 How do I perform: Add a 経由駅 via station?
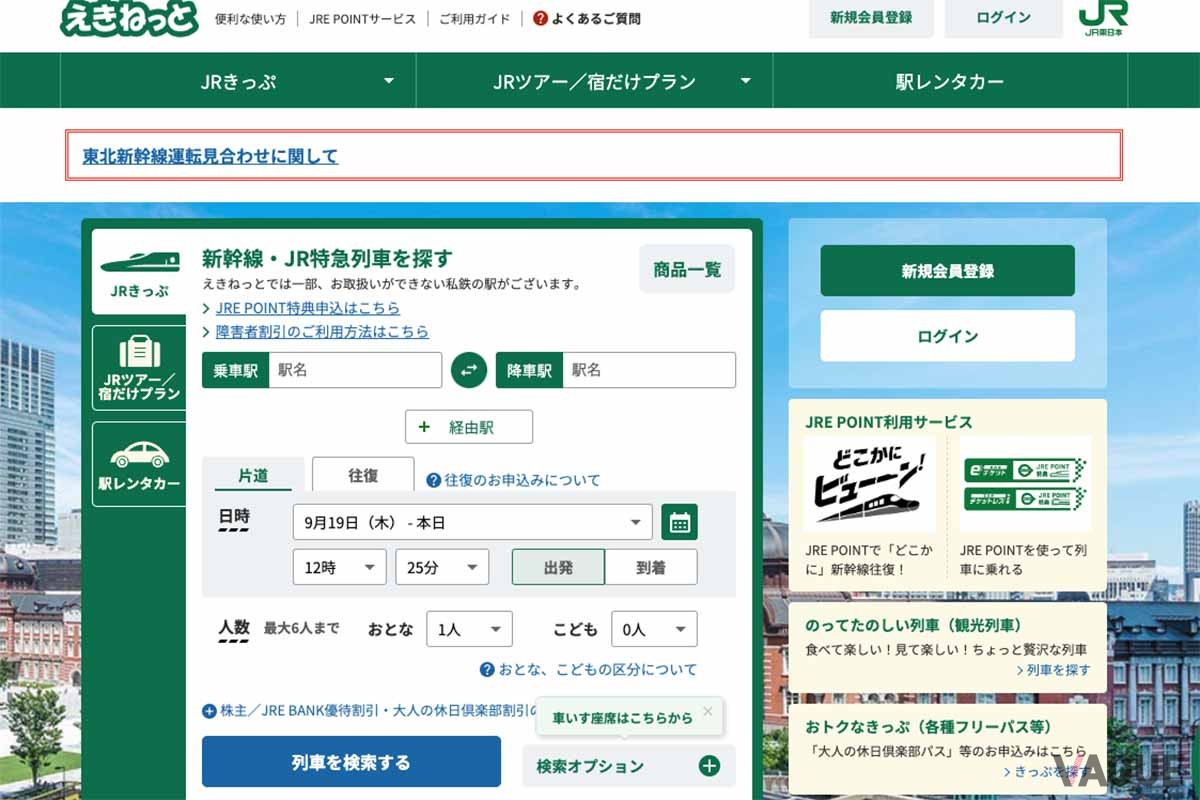[469, 427]
